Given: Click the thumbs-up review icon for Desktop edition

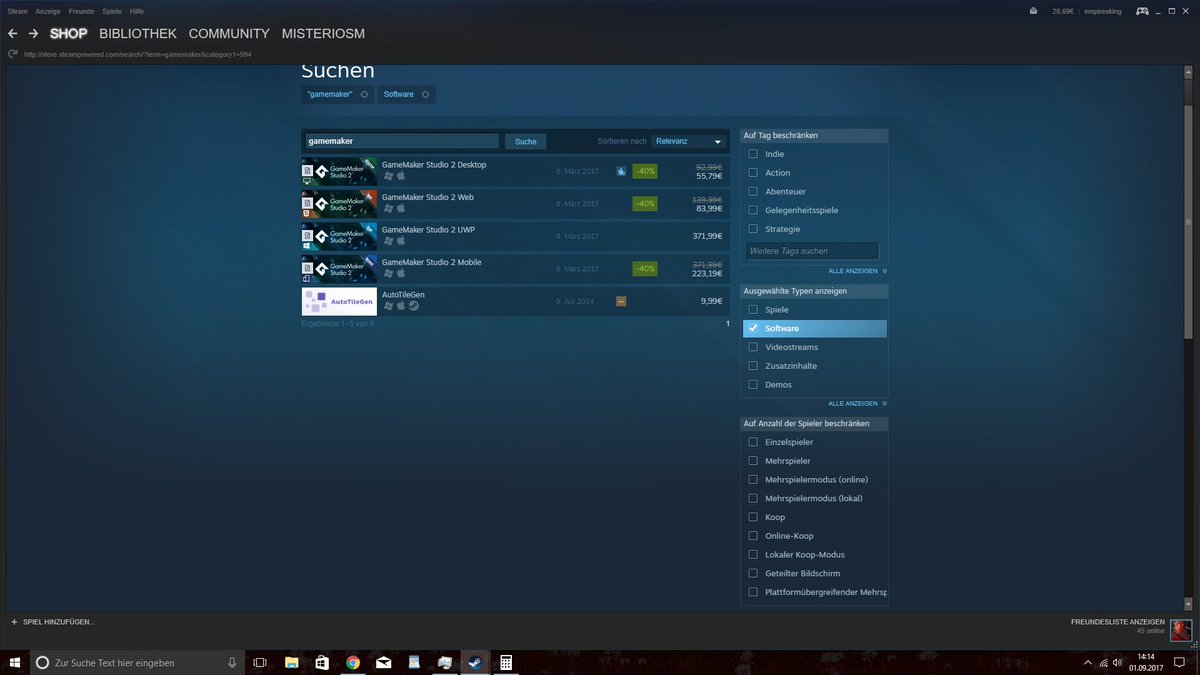Looking at the screenshot, I should pyautogui.click(x=621, y=171).
